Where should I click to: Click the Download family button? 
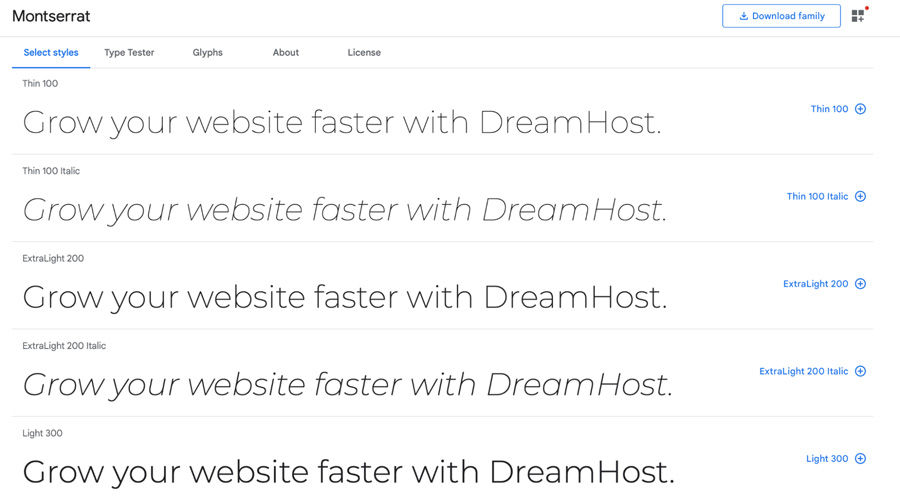coord(781,16)
